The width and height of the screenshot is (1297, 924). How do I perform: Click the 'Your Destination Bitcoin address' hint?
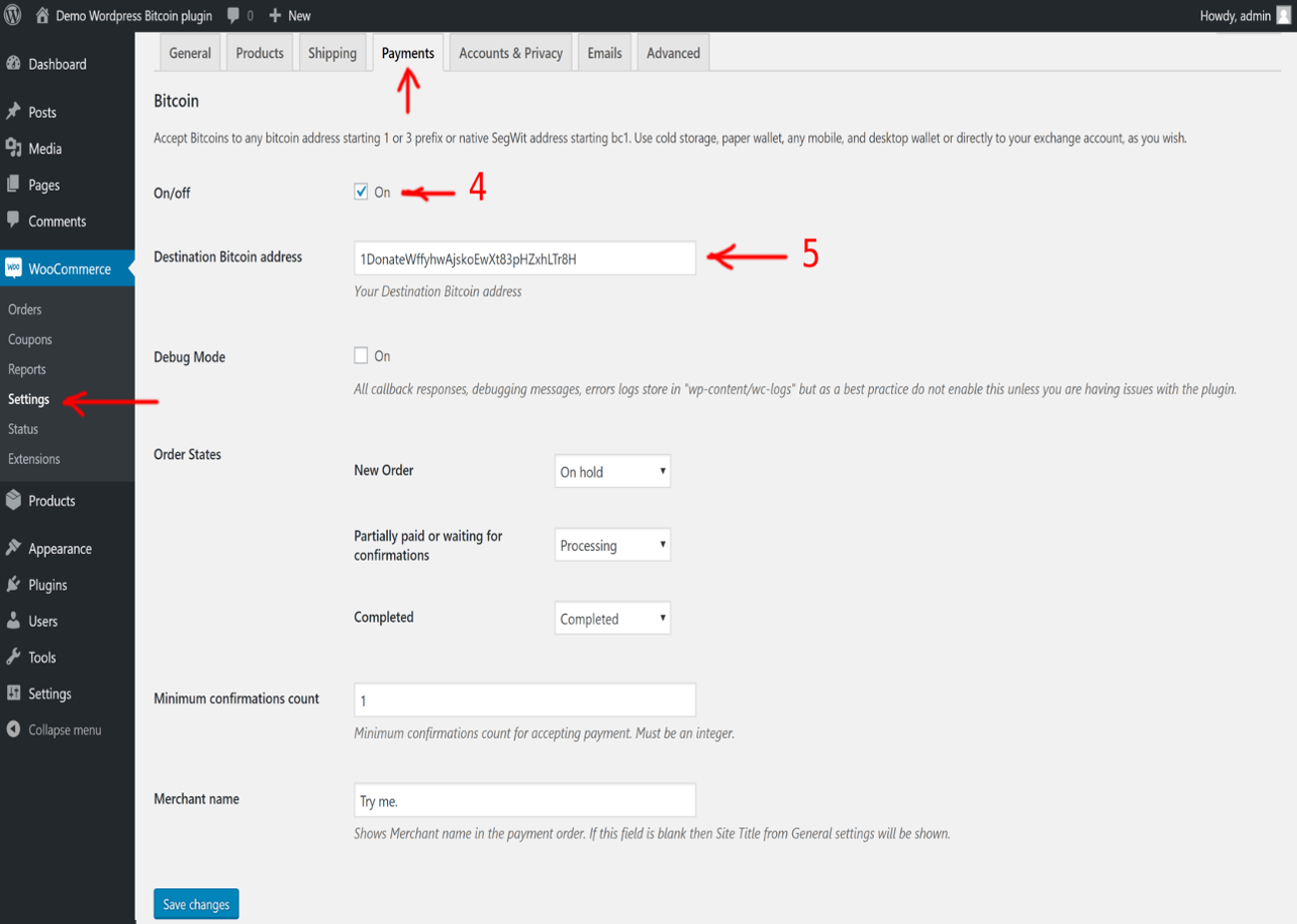pyautogui.click(x=438, y=291)
